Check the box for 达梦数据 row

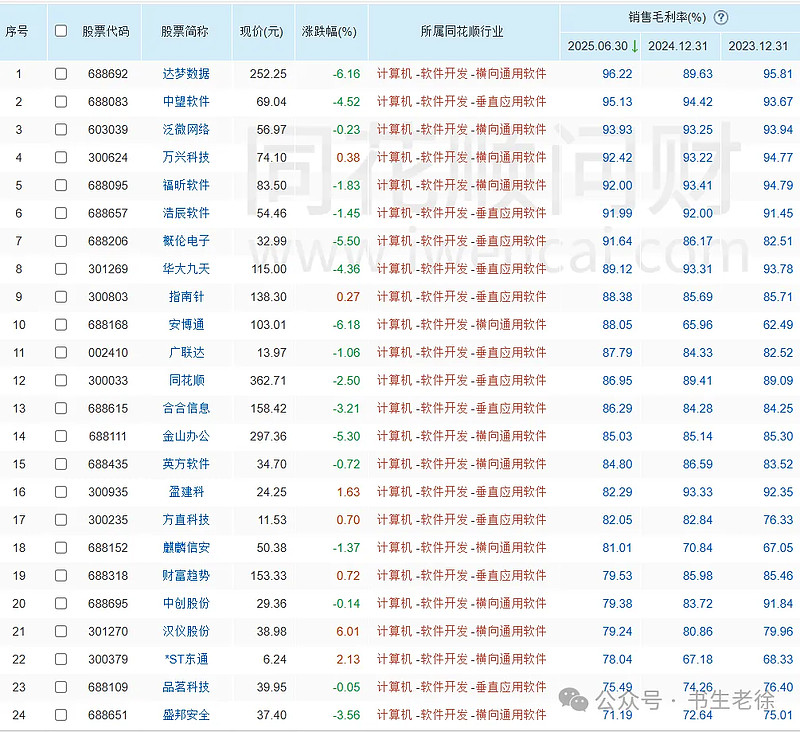(x=61, y=74)
